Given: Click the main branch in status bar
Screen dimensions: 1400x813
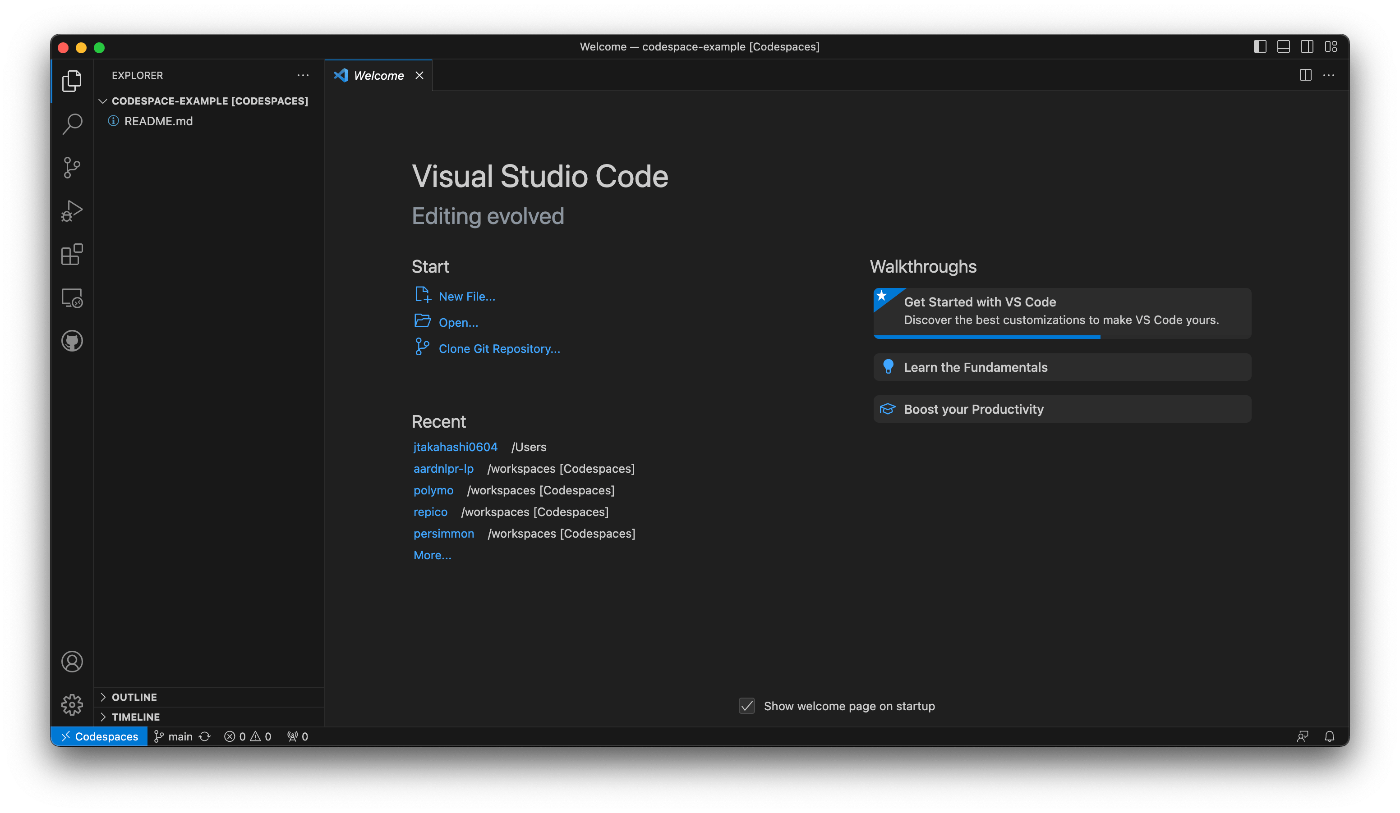Looking at the screenshot, I should (x=173, y=737).
